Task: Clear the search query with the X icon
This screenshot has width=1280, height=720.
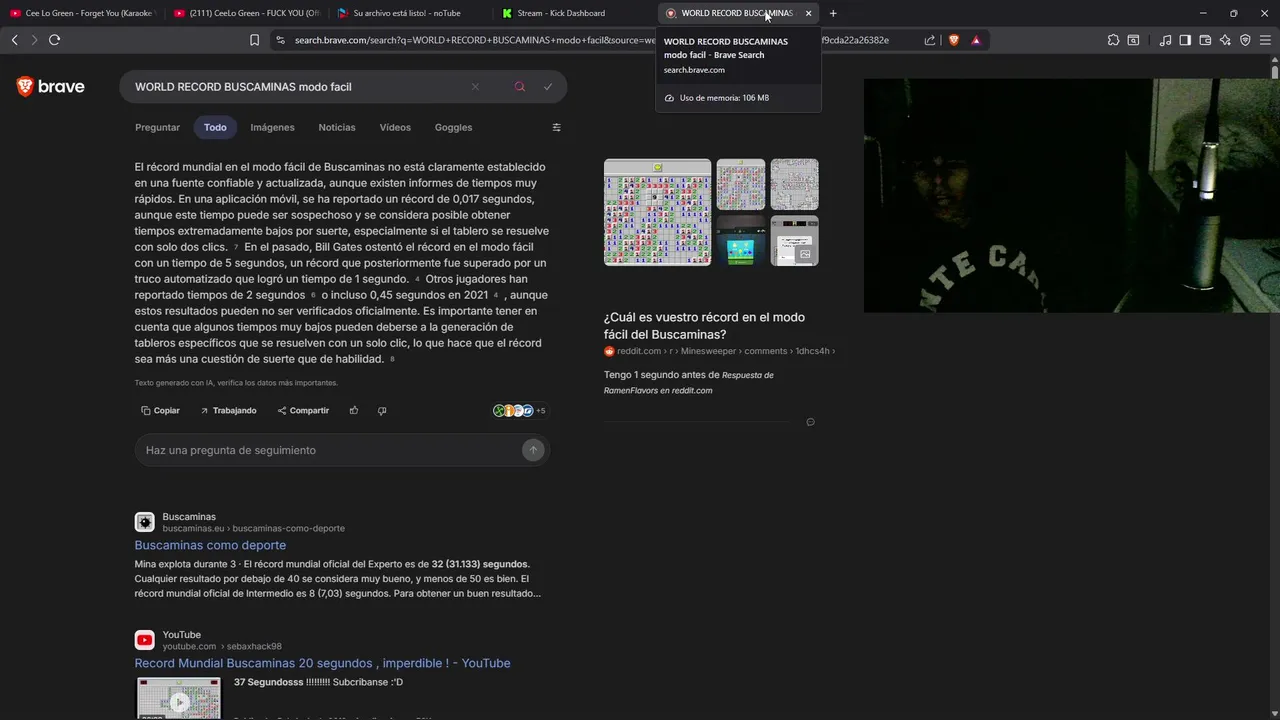Action: [x=475, y=87]
